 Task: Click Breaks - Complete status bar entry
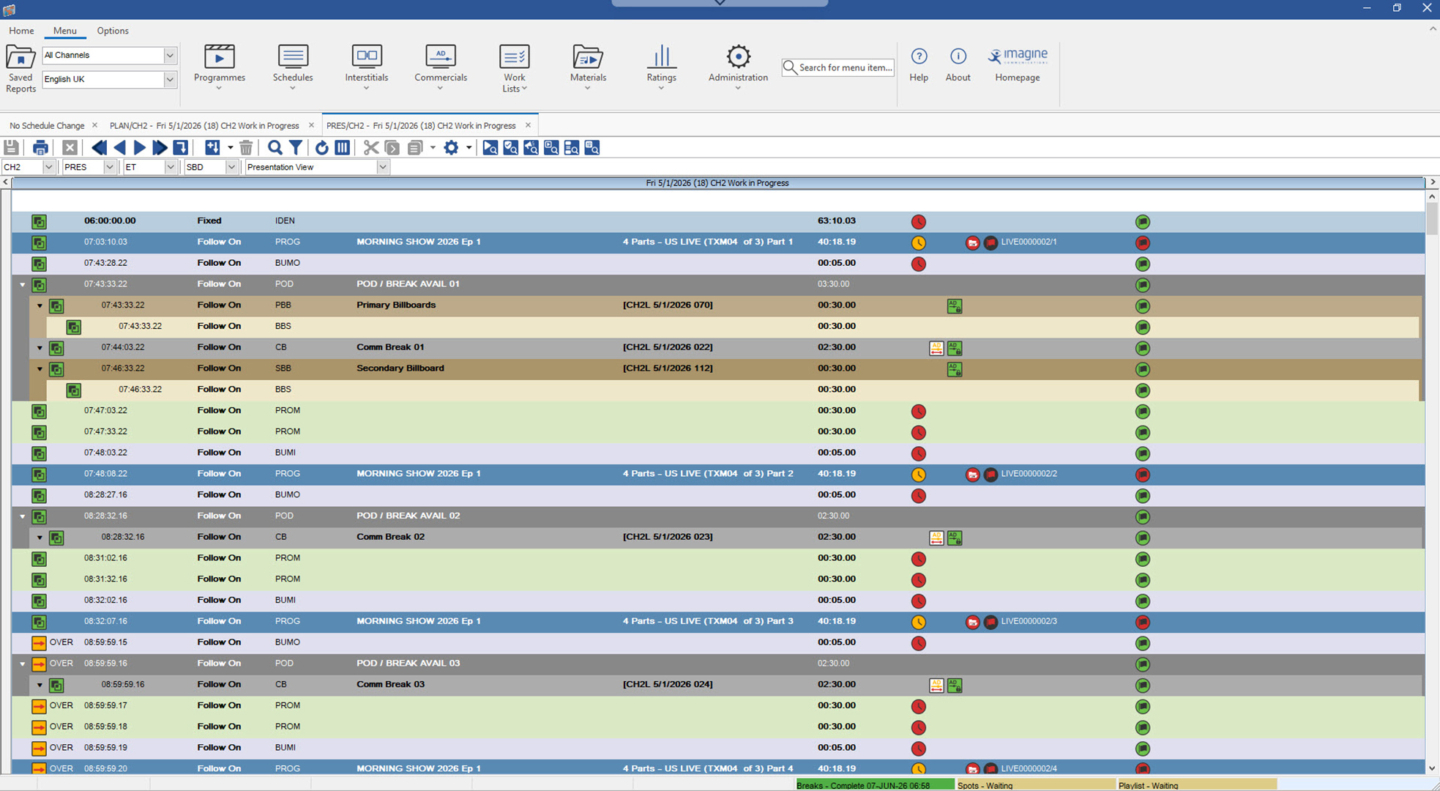pos(875,785)
